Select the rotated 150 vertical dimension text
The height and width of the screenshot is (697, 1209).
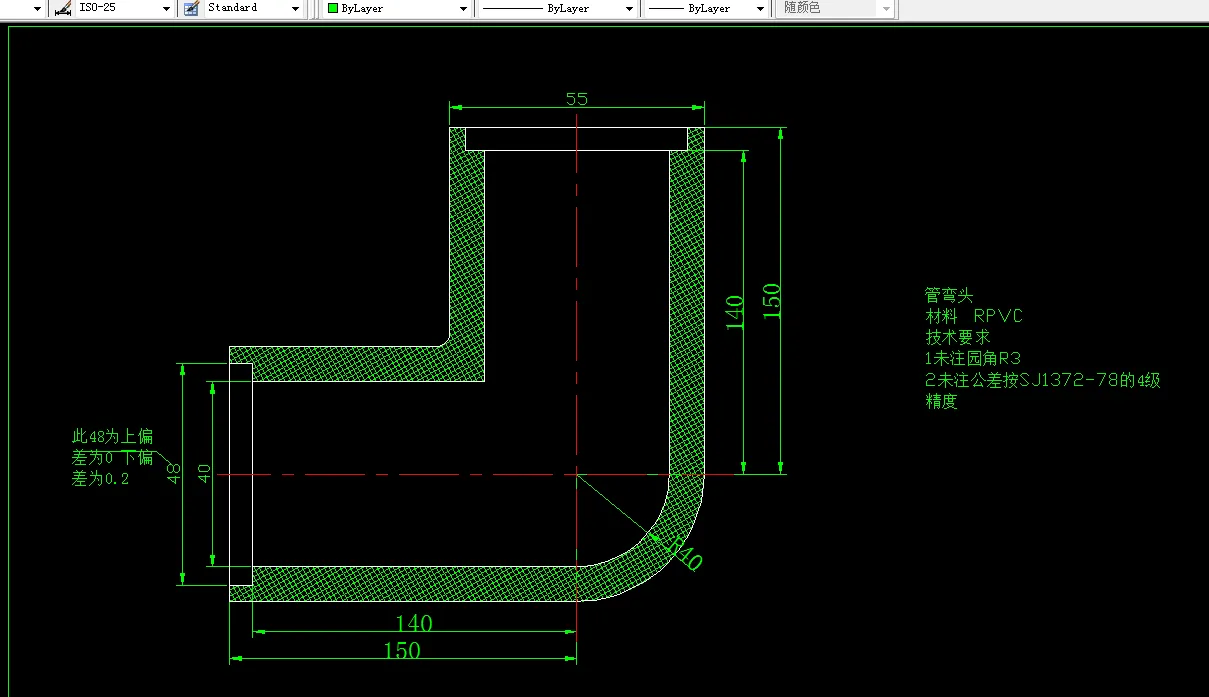point(771,301)
